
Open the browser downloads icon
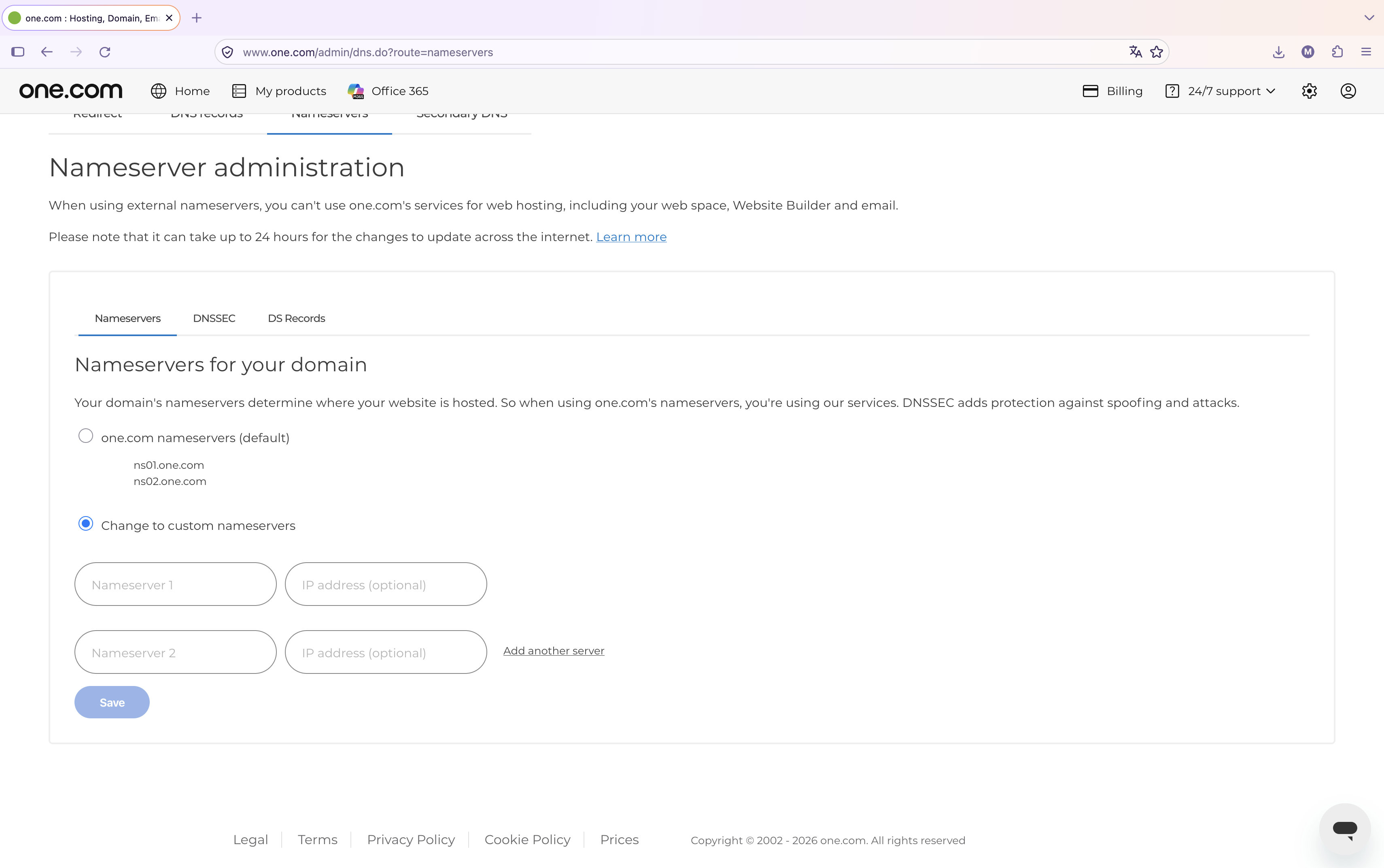tap(1278, 52)
